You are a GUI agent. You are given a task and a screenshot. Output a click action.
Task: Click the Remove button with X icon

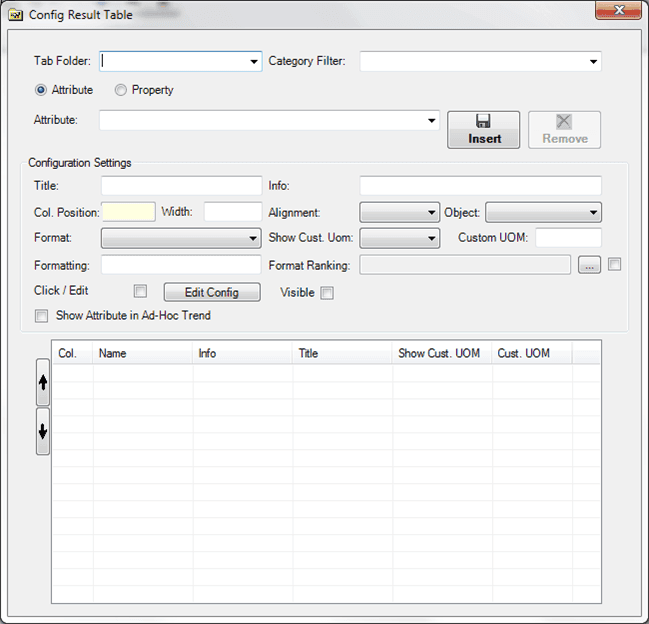[564, 130]
